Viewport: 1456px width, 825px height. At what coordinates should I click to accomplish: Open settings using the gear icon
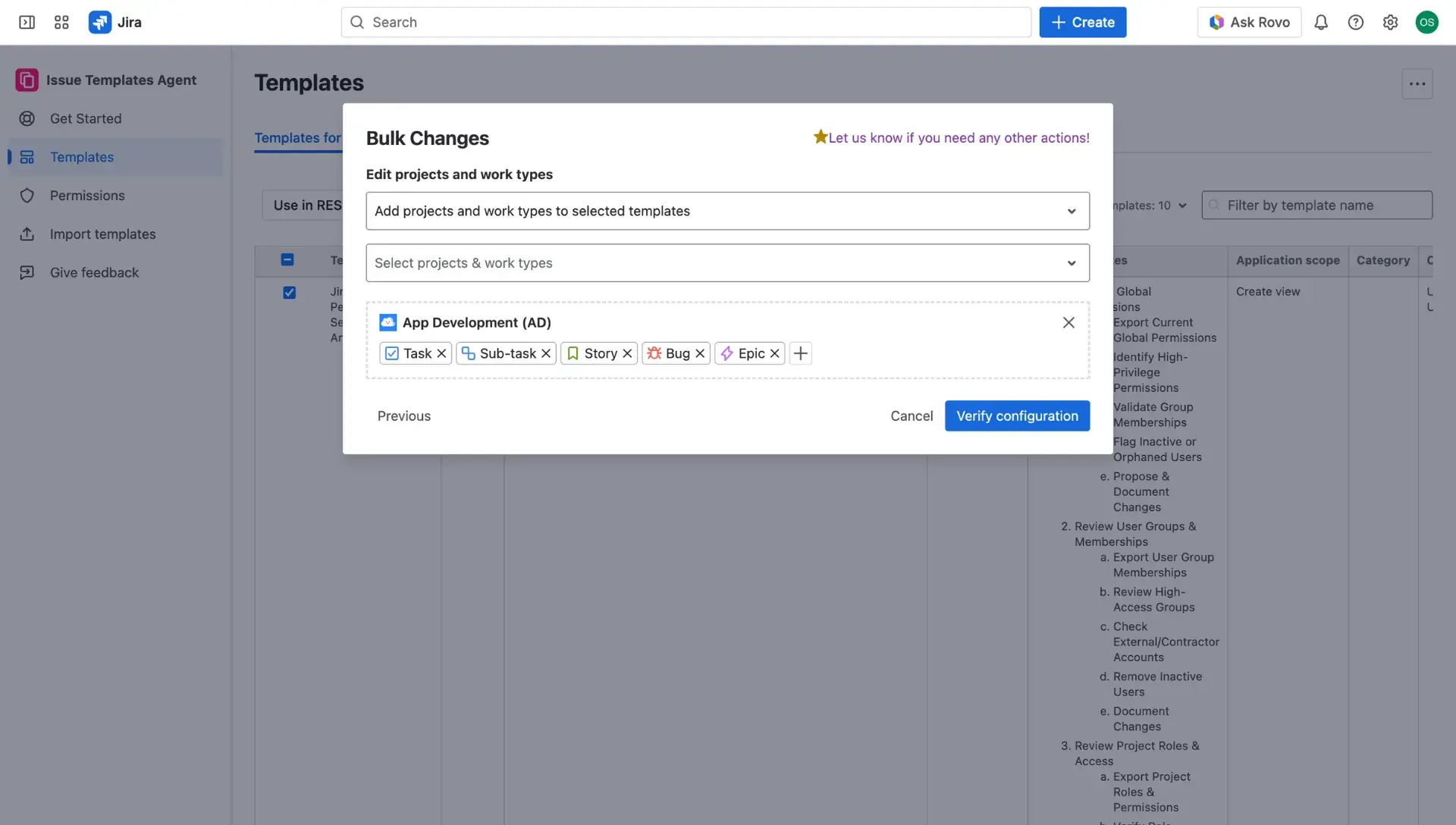point(1391,22)
